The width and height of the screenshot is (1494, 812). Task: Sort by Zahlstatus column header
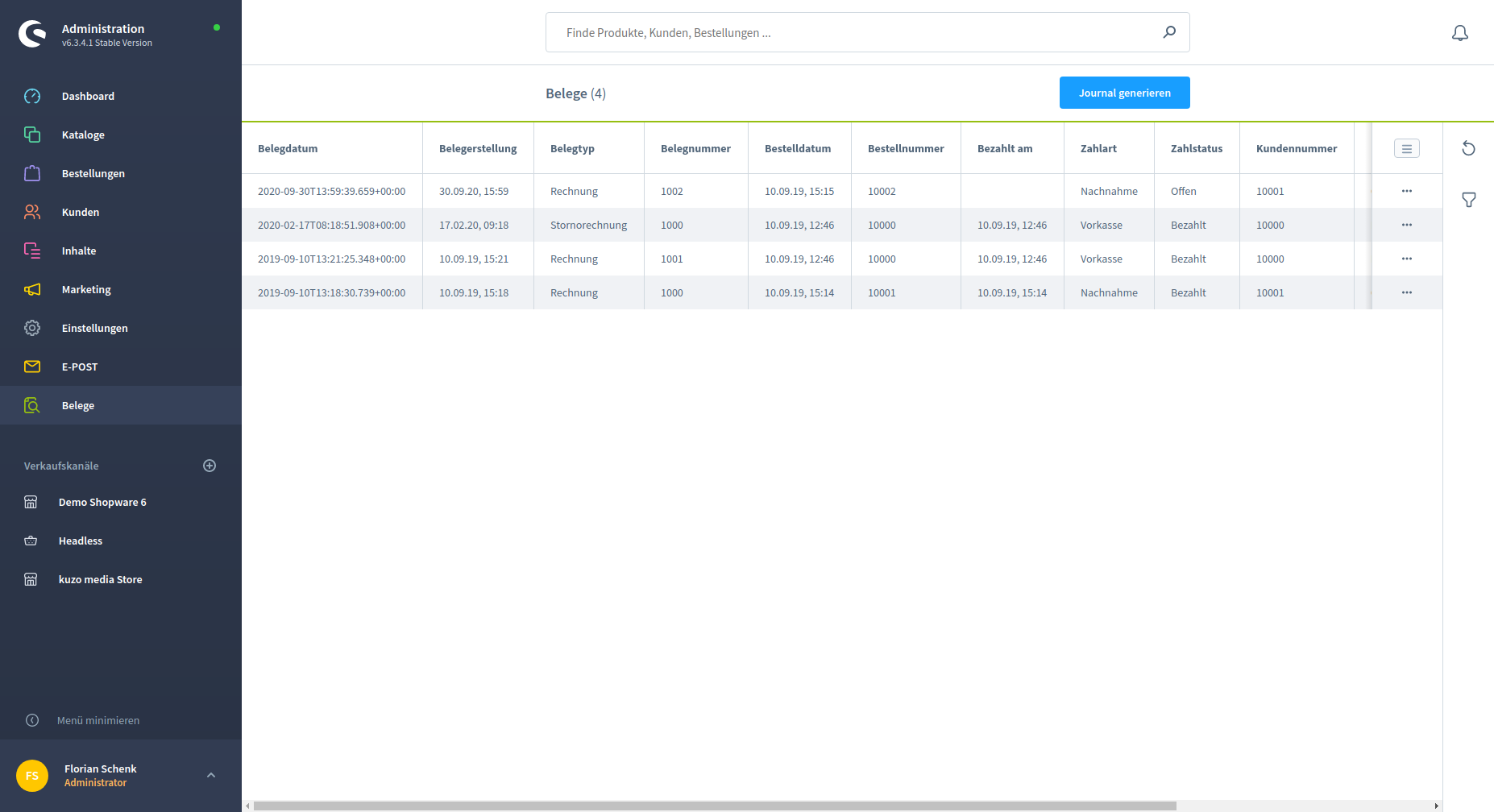[1197, 148]
